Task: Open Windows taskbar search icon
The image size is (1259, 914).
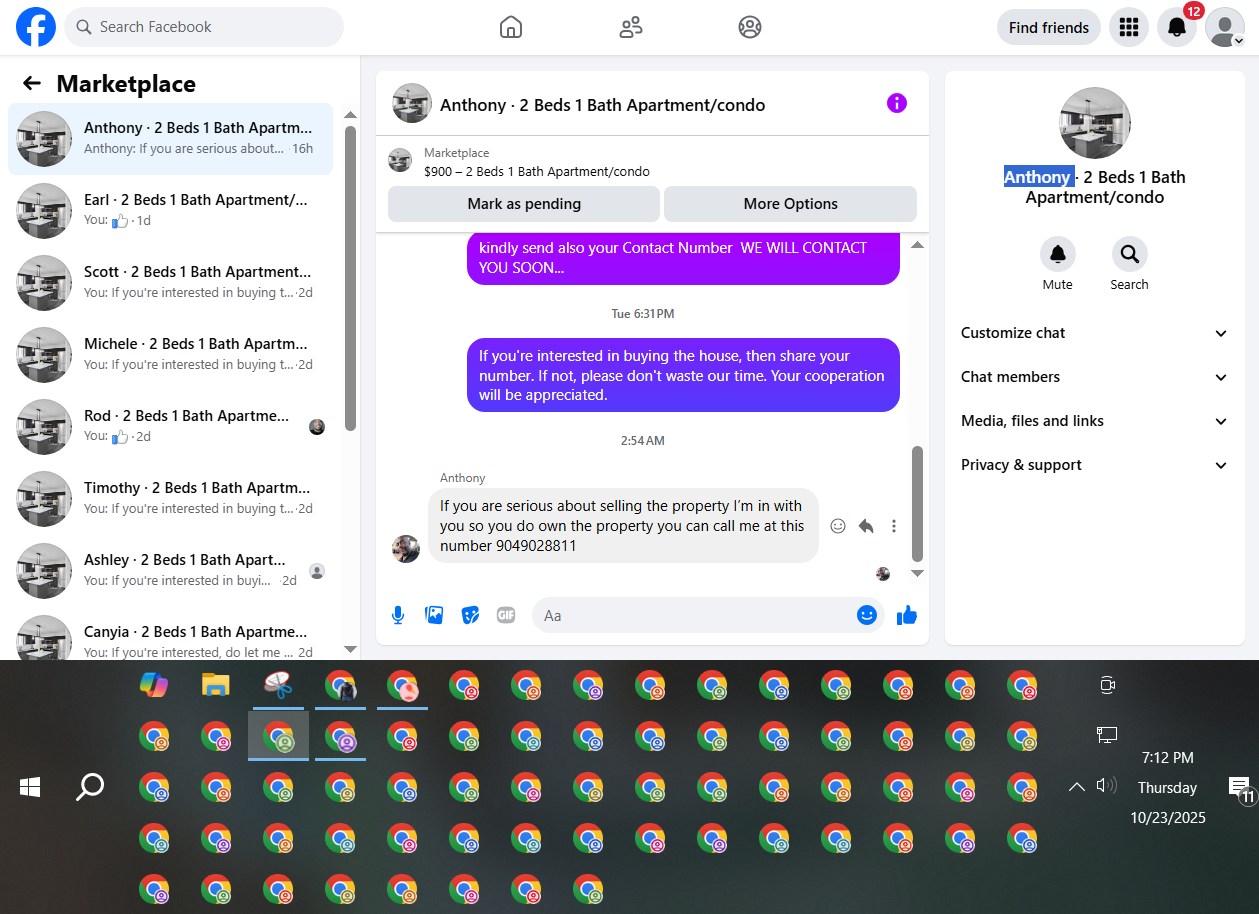Action: 90,788
